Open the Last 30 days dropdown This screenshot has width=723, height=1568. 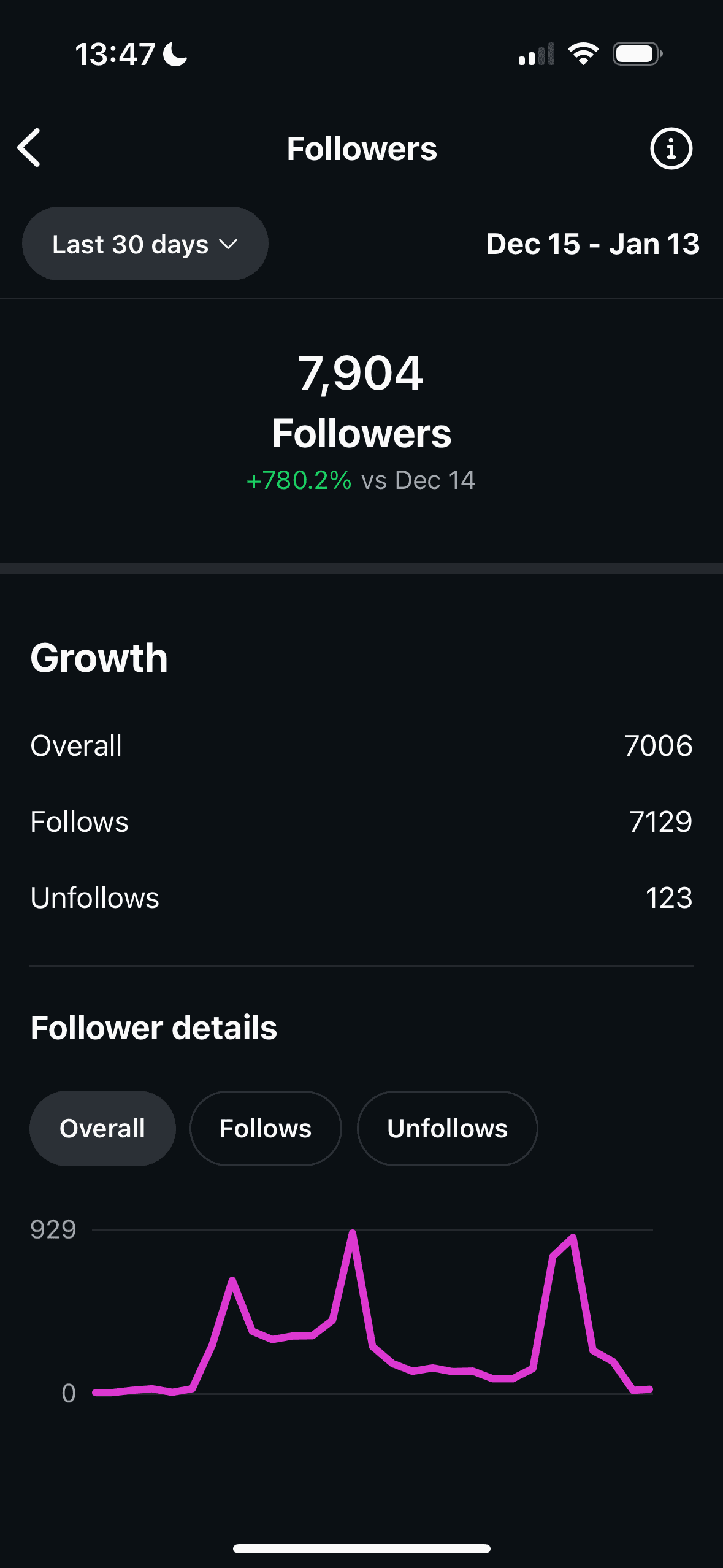tap(145, 244)
